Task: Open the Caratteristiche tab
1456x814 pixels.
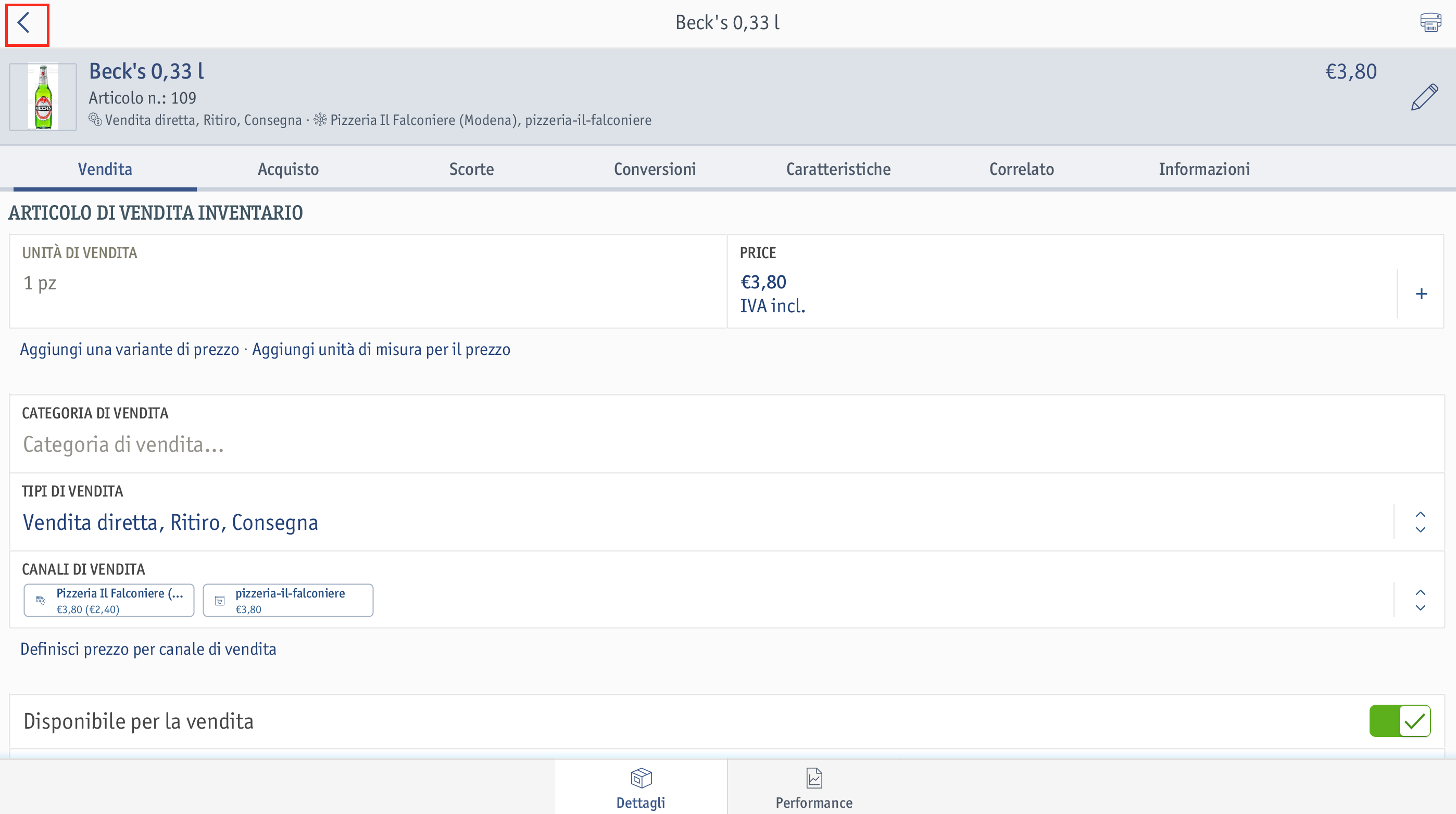Action: 838,169
